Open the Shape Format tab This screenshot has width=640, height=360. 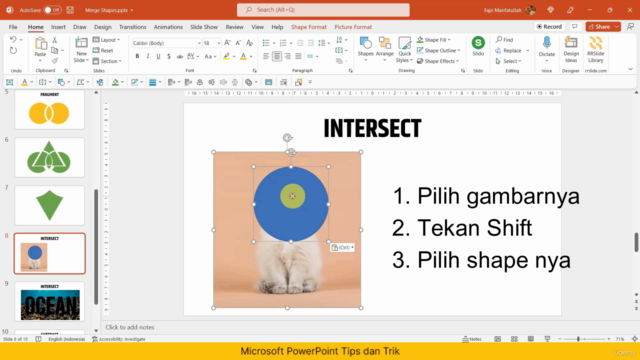click(309, 27)
